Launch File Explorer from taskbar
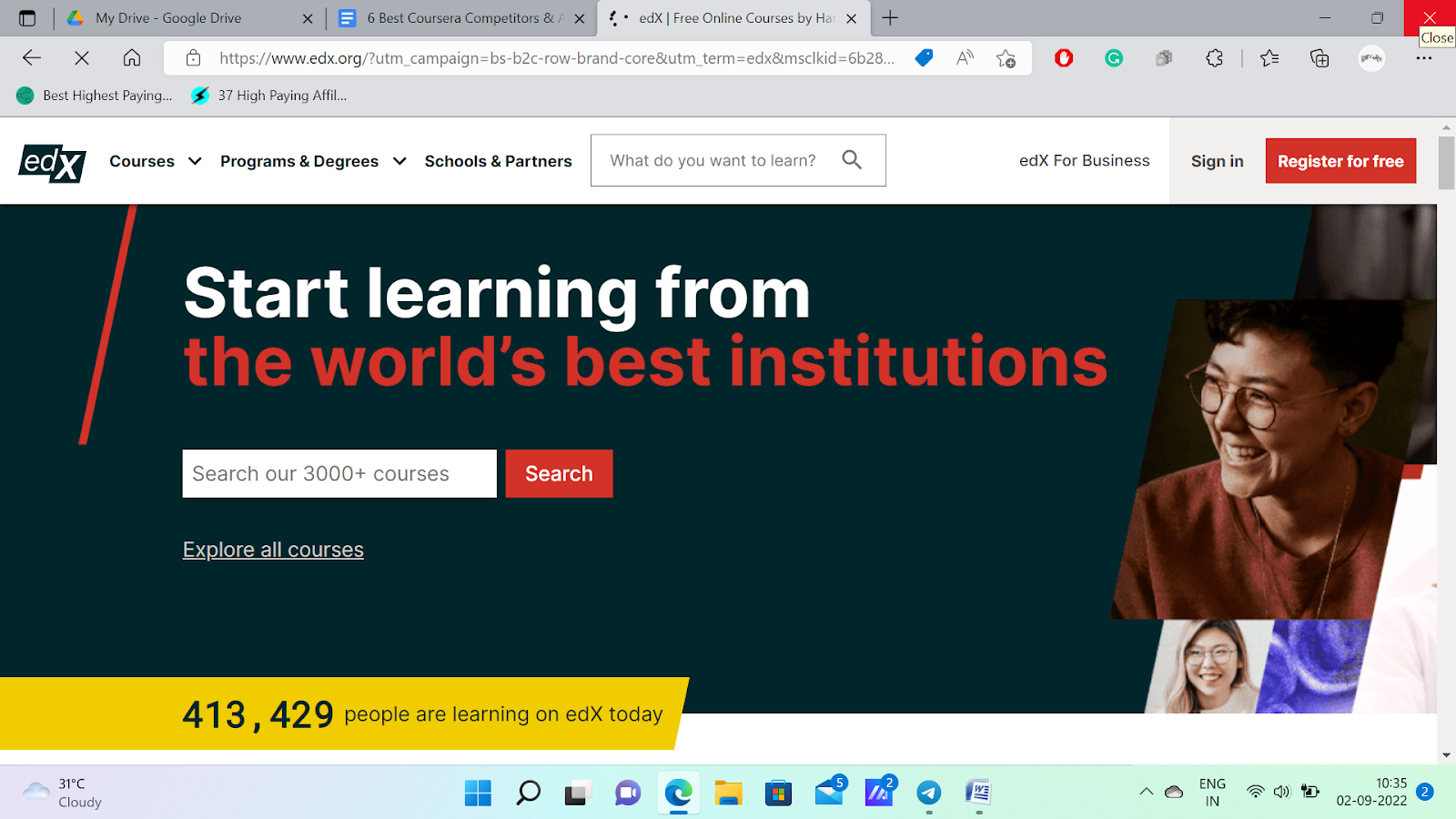The height and width of the screenshot is (819, 1456). 728,793
